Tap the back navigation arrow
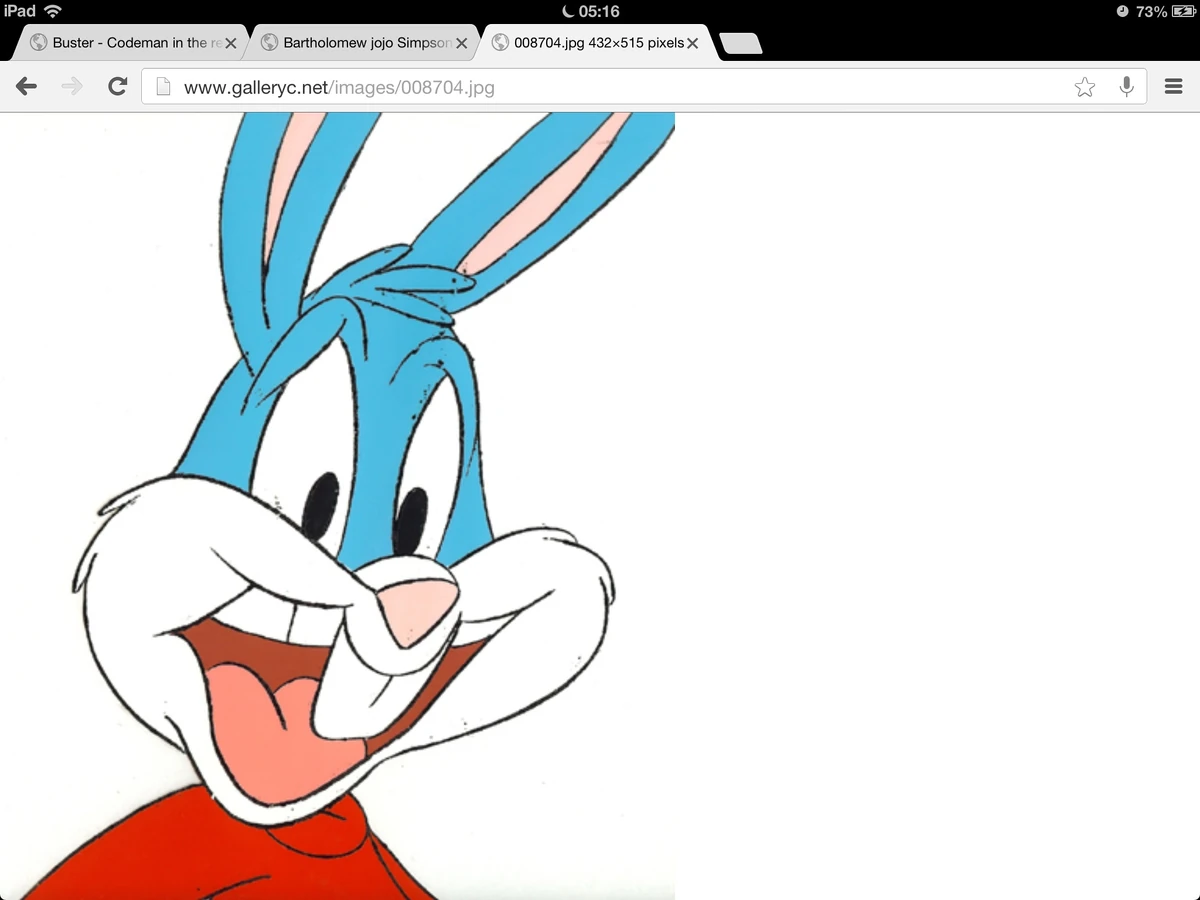1200x900 pixels. point(26,86)
